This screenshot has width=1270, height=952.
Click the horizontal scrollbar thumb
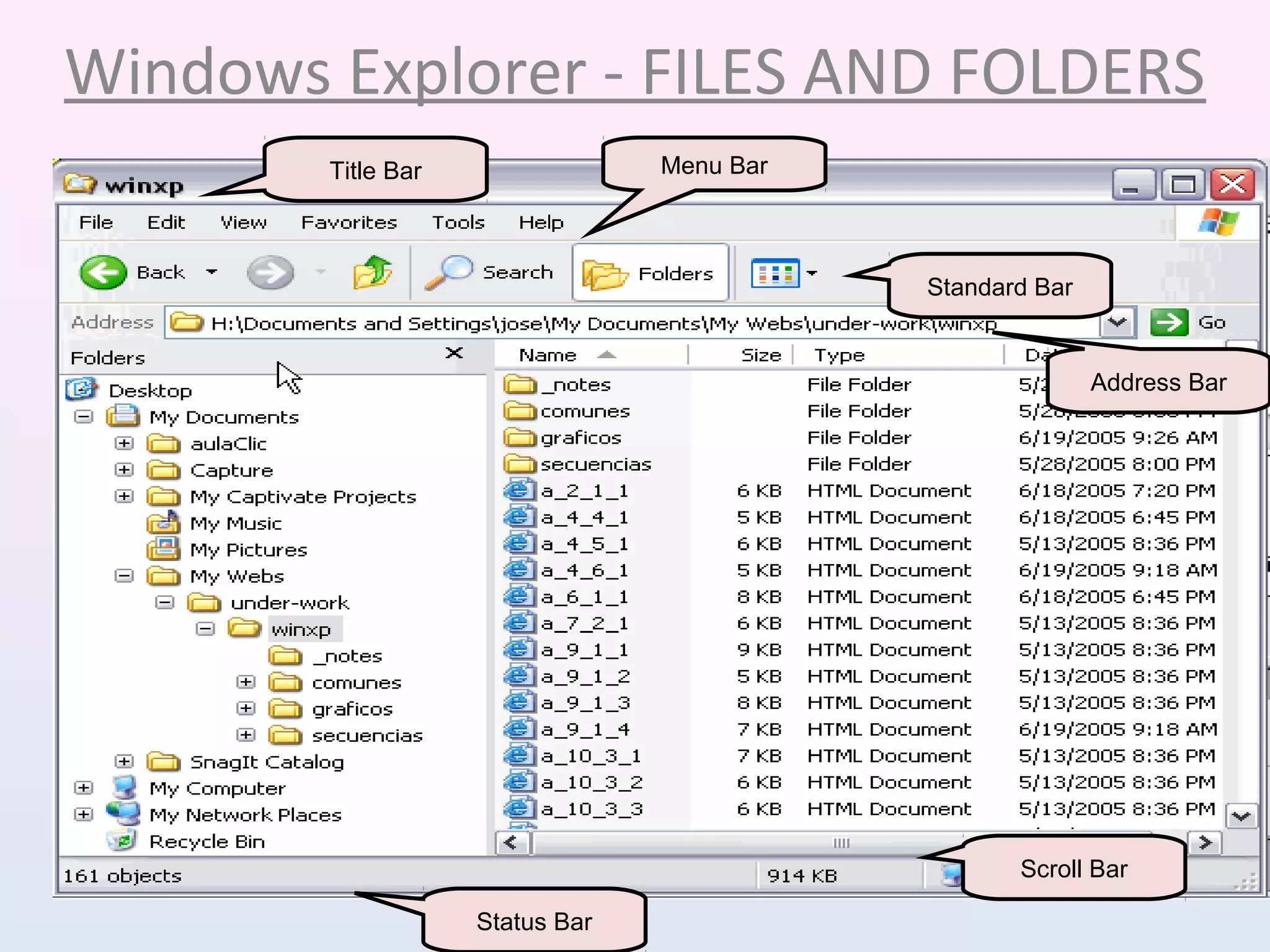841,843
